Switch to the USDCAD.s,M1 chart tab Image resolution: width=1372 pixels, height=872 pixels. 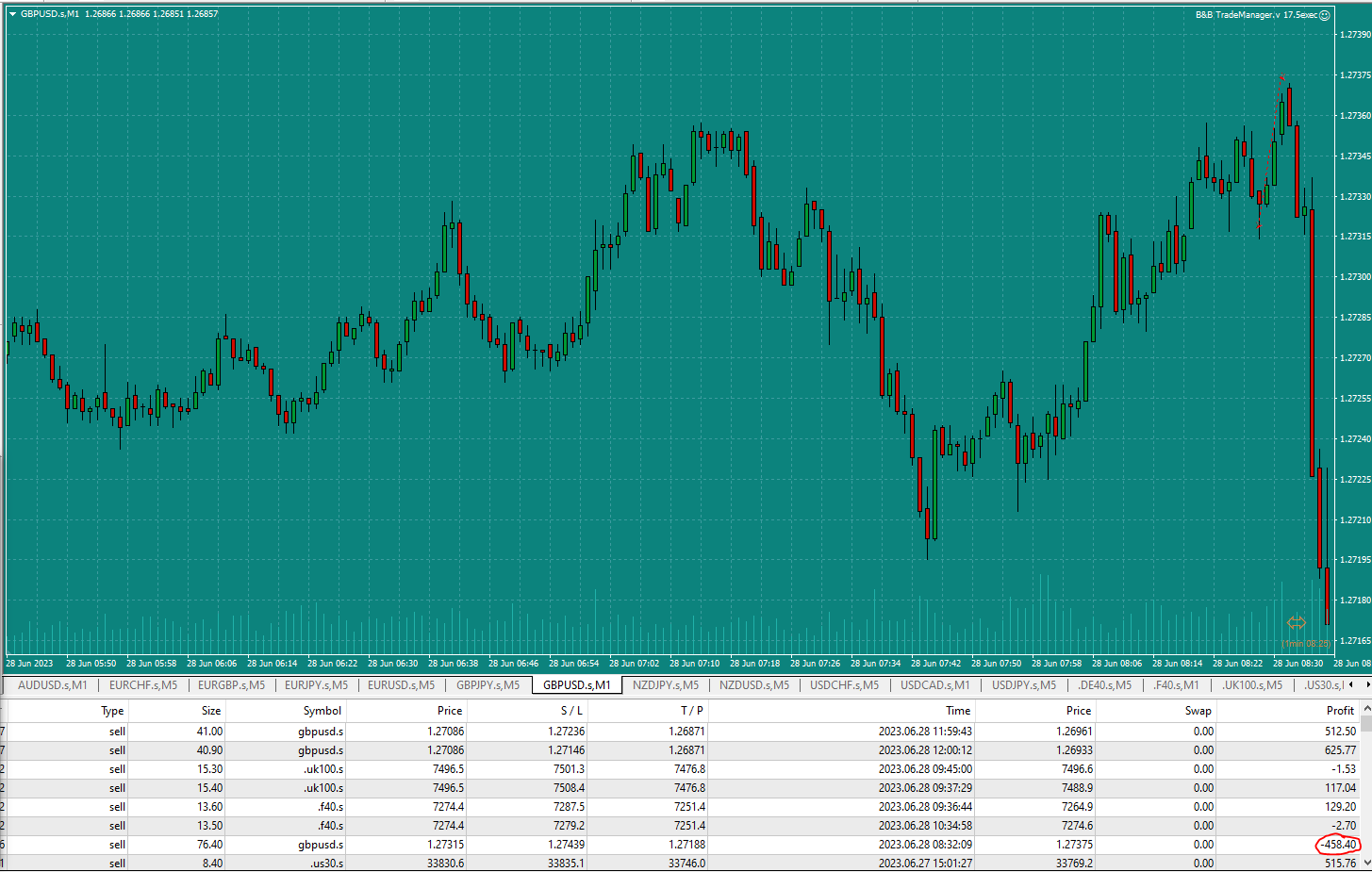(x=935, y=685)
